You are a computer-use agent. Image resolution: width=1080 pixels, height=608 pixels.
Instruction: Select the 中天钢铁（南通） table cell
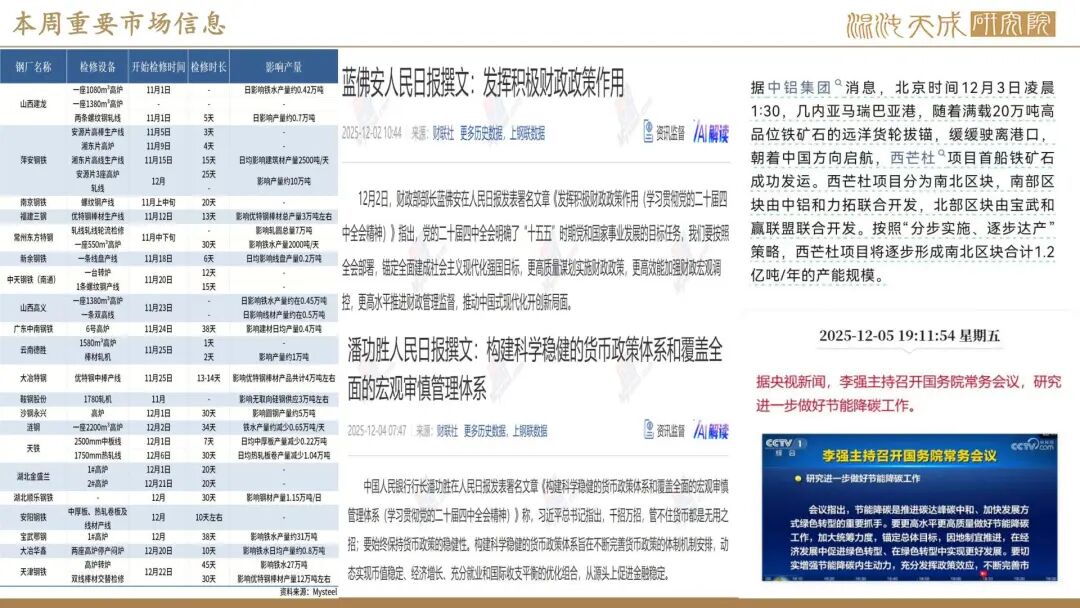point(33,280)
